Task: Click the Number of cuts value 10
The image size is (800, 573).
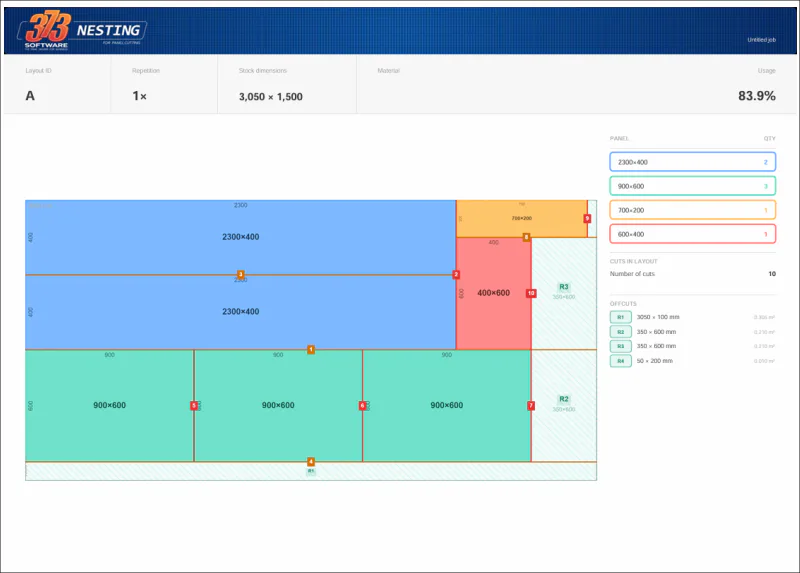Action: point(772,274)
